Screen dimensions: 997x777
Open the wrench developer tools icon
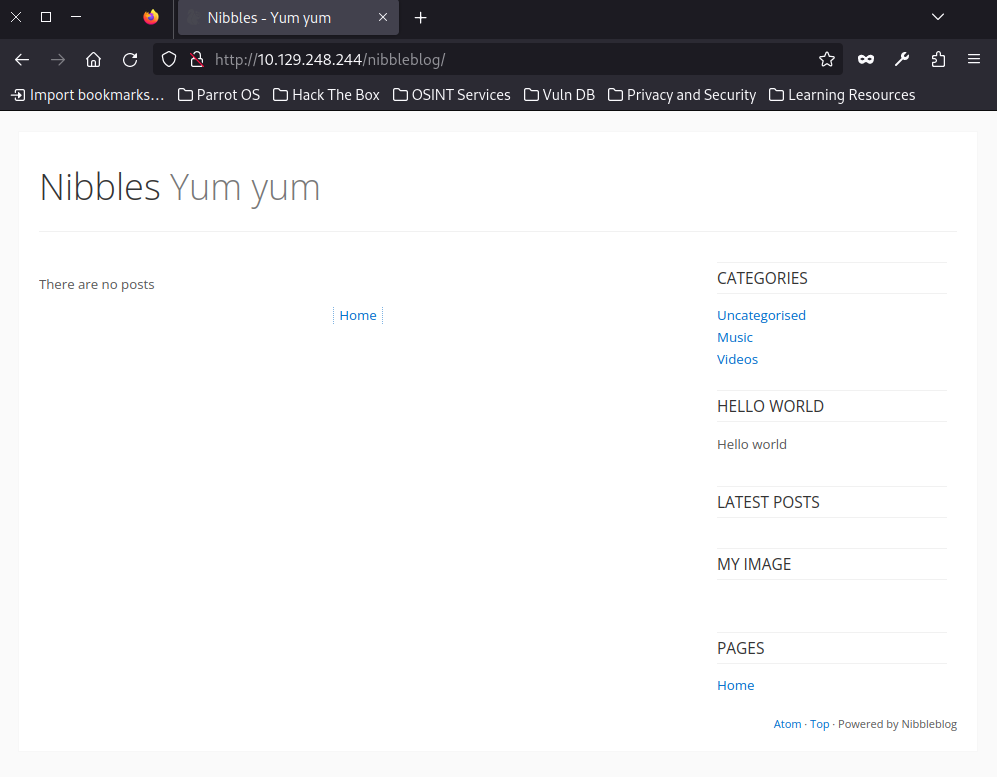902,60
